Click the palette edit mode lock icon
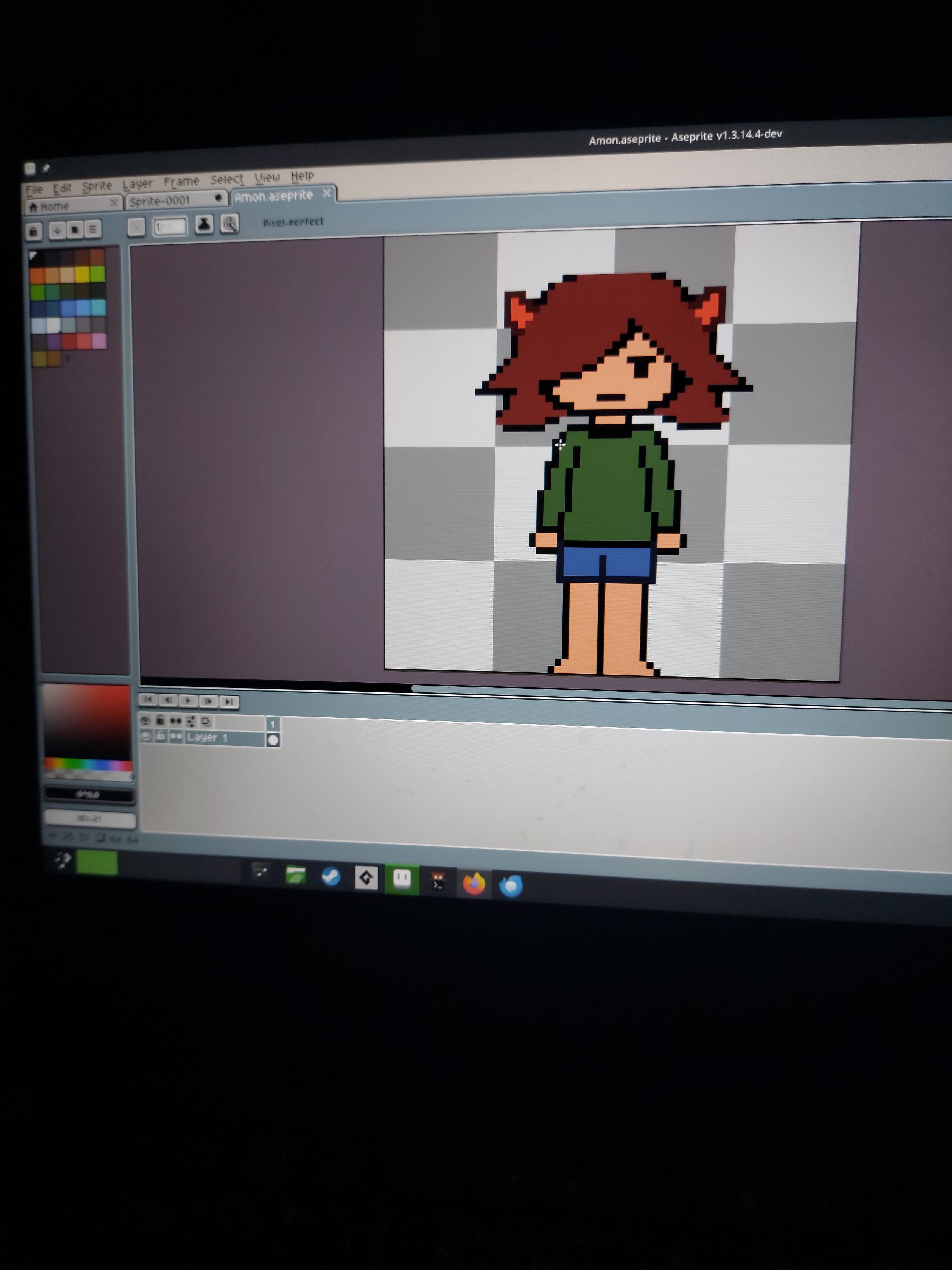This screenshot has height=1270, width=952. pos(34,231)
